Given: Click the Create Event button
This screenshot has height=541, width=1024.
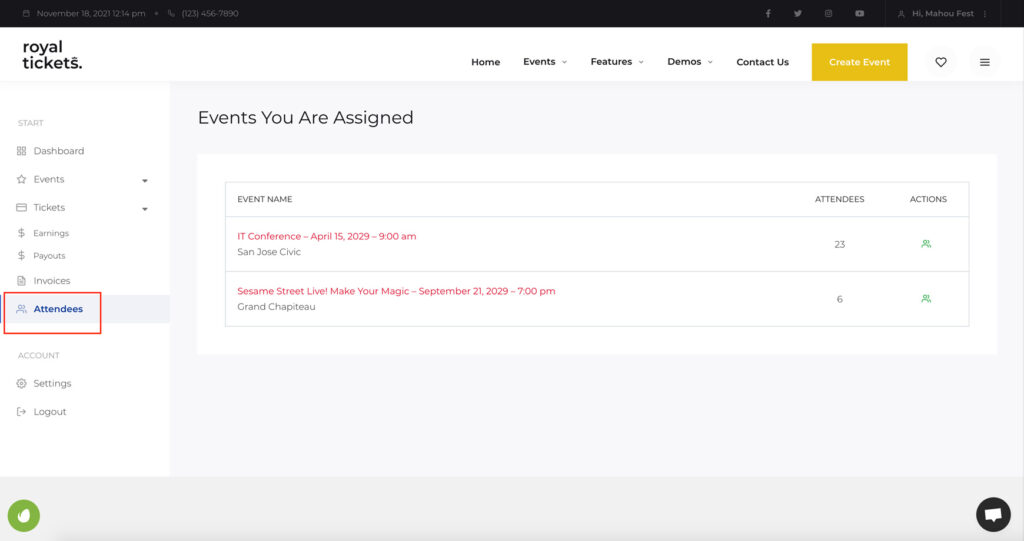Looking at the screenshot, I should click(859, 62).
